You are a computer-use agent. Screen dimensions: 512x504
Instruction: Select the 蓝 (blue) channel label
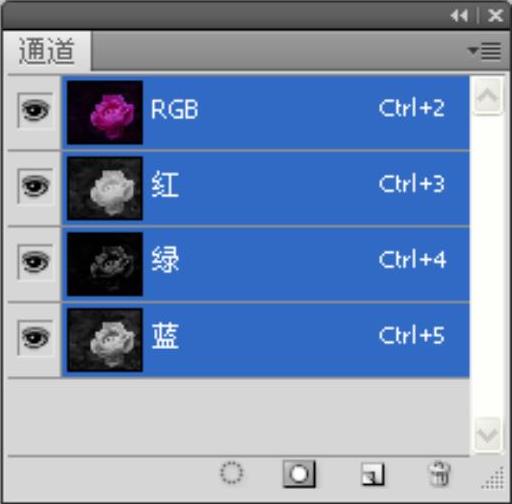165,336
